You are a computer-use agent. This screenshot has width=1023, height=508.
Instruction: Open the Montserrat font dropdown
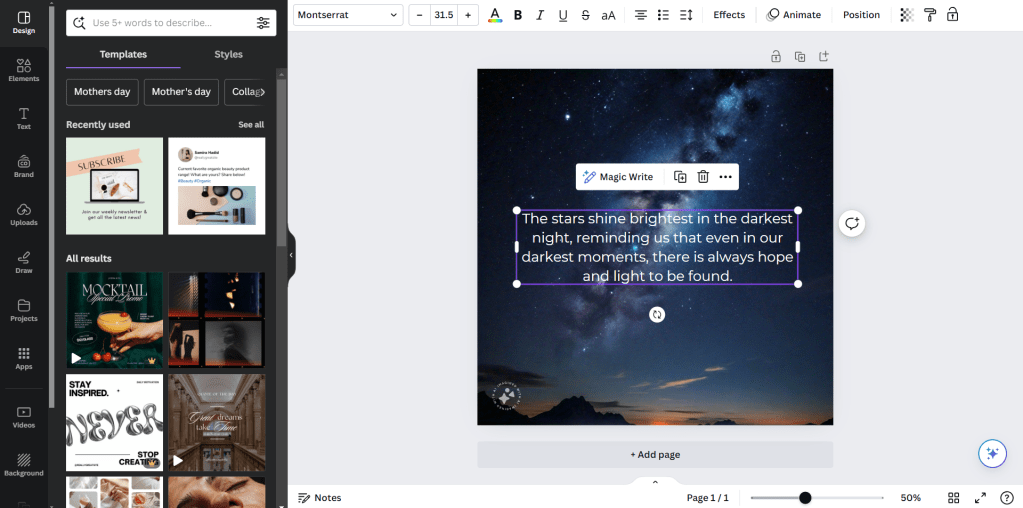348,15
